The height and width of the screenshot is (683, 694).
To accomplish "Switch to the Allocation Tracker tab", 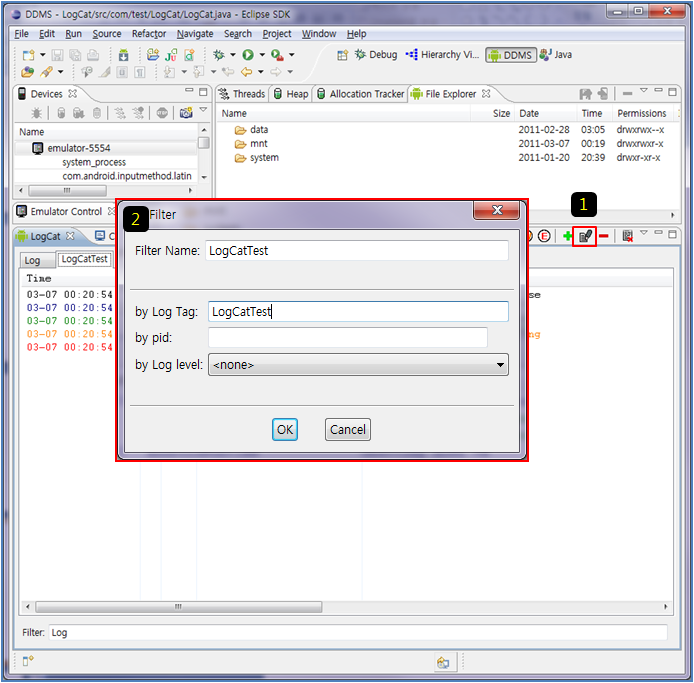I will (361, 94).
